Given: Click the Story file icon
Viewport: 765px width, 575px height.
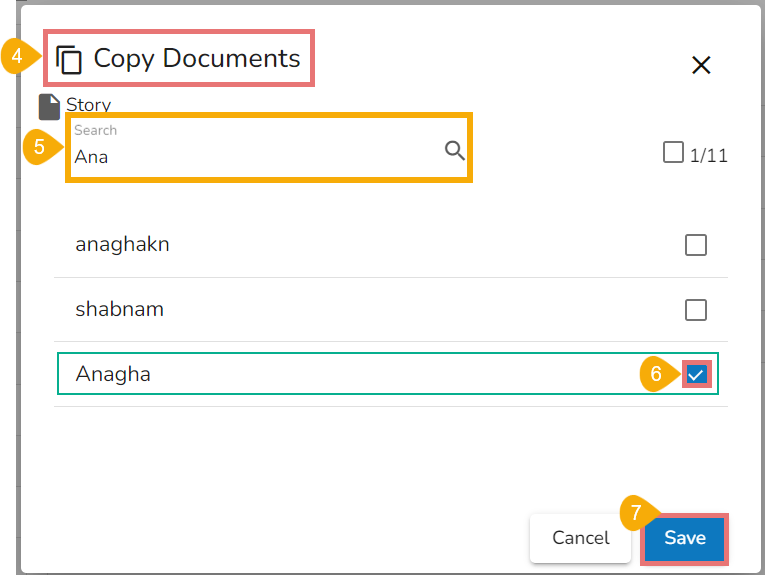Looking at the screenshot, I should point(49,107).
